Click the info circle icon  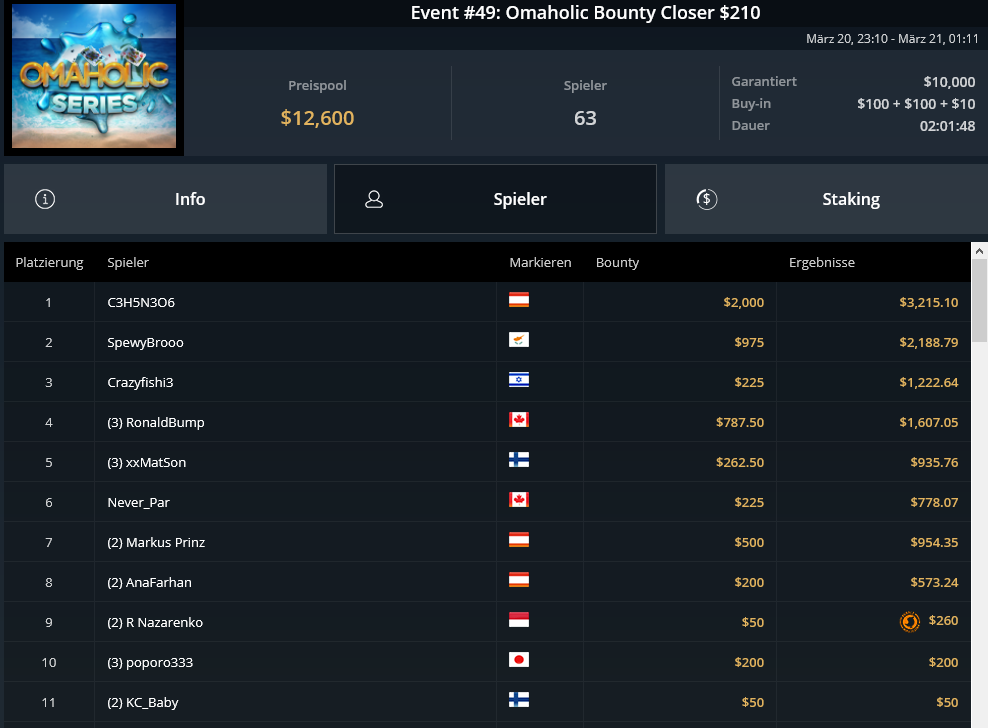[45, 199]
